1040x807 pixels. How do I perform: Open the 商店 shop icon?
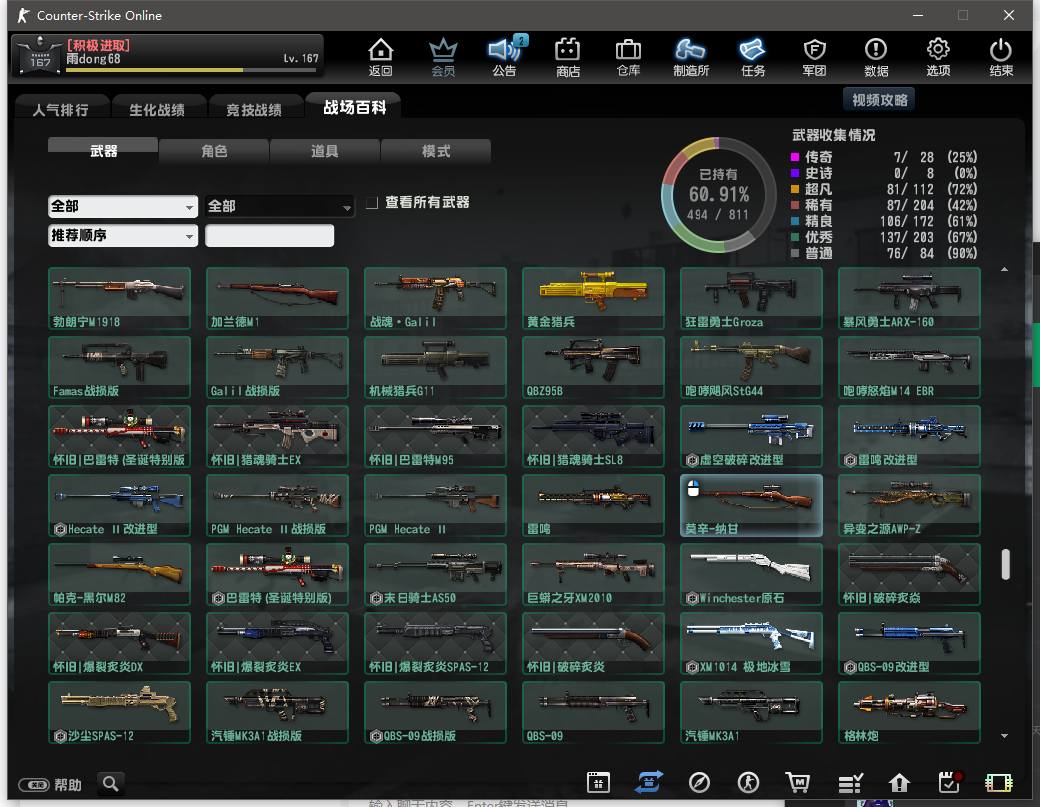(568, 57)
